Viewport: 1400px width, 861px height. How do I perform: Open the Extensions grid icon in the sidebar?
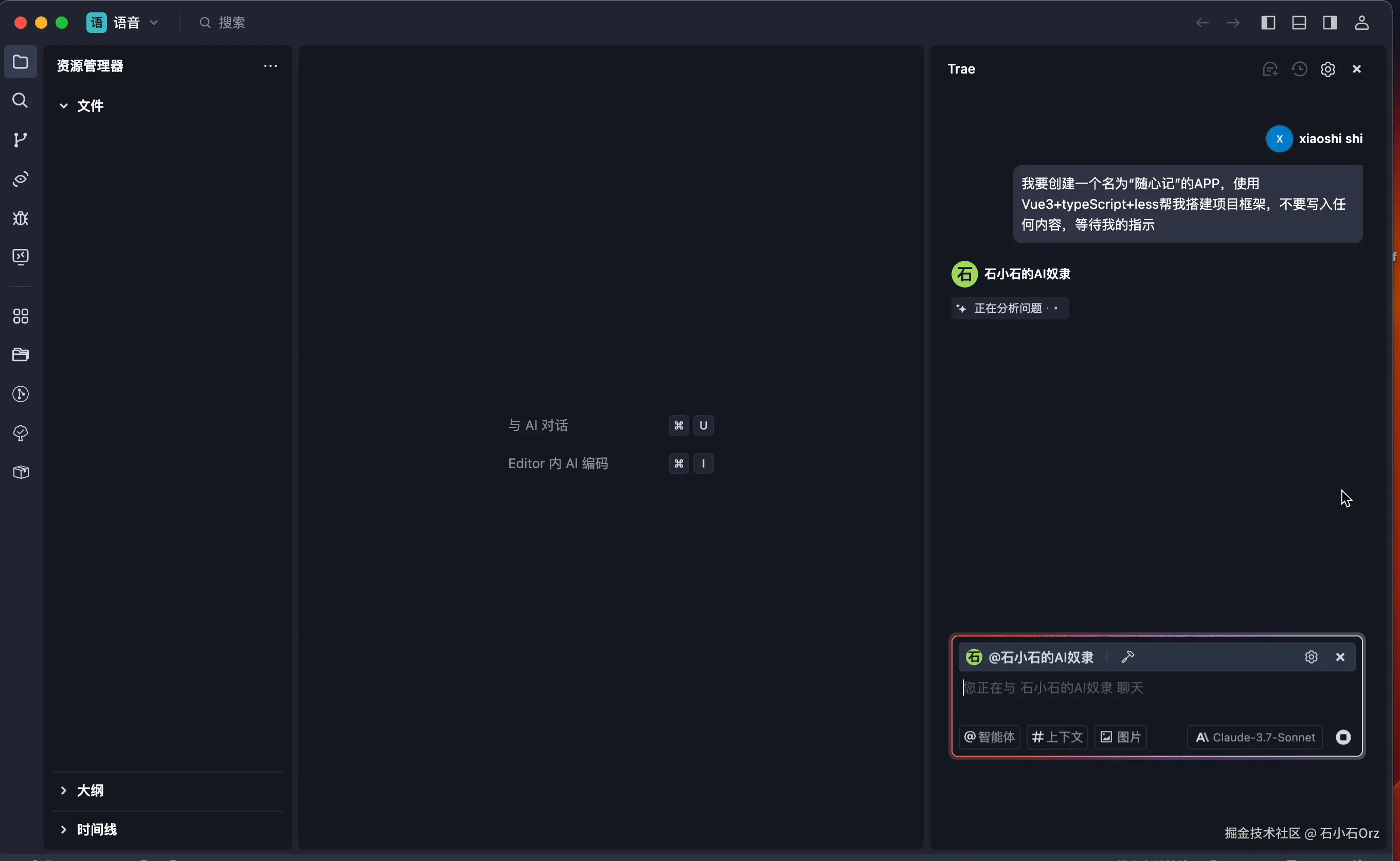pos(21,316)
